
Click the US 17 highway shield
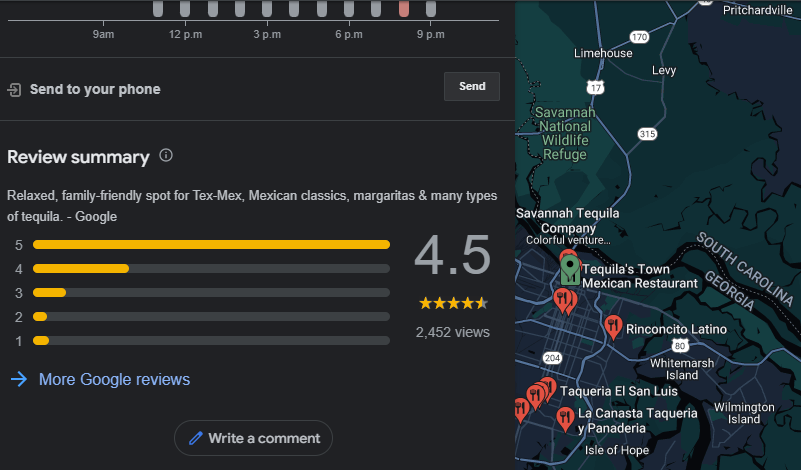click(x=595, y=87)
